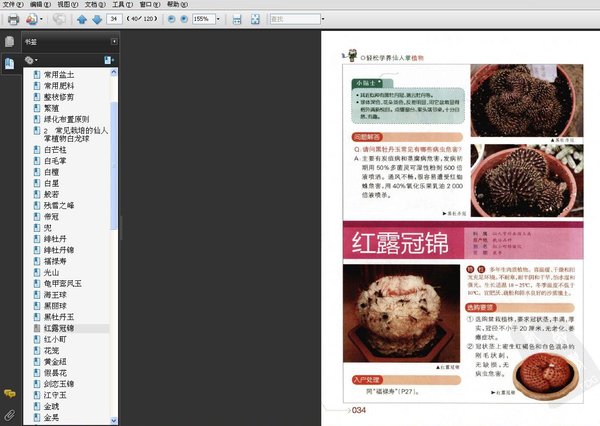Go to next page with blue down arrow
The height and width of the screenshot is (426, 600).
pyautogui.click(x=97, y=19)
